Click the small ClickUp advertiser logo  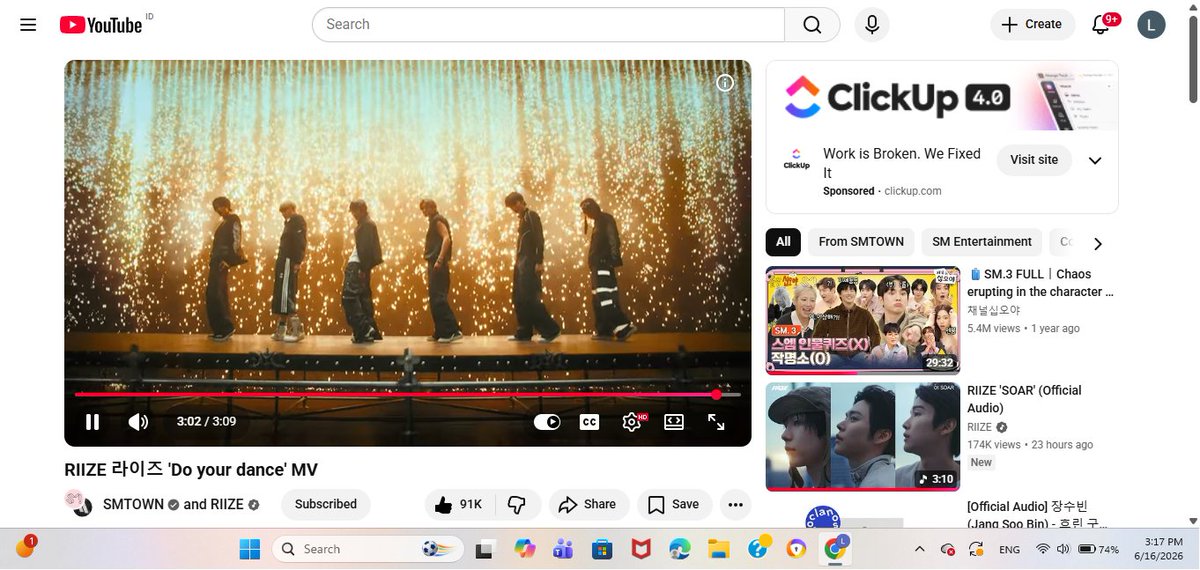pyautogui.click(x=796, y=160)
